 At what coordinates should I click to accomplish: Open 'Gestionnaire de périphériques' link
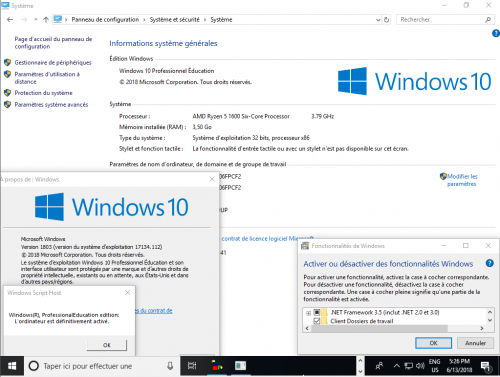[x=53, y=62]
